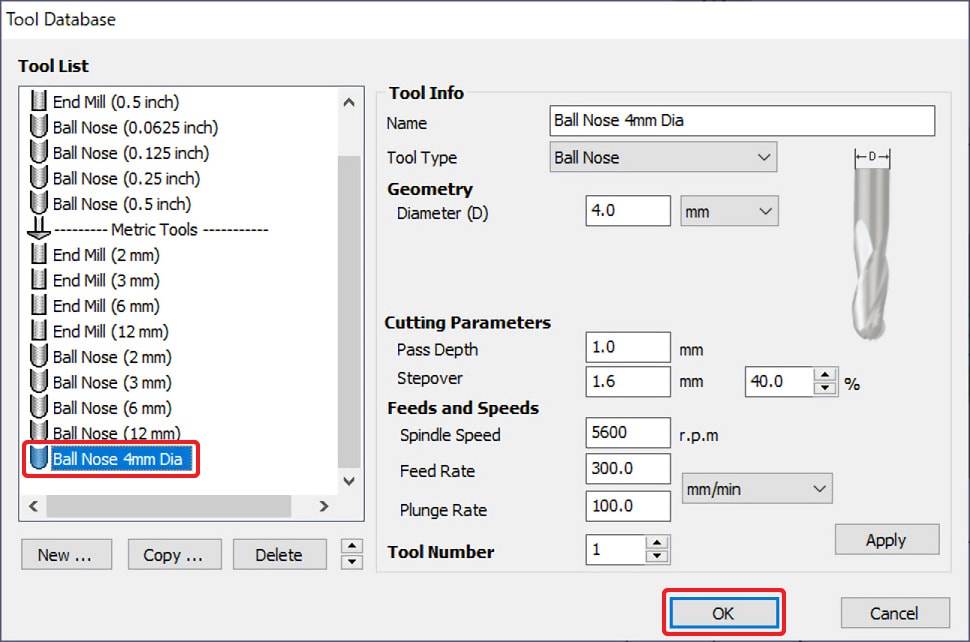Select End Mill (6 mm) list entry
The width and height of the screenshot is (970, 642).
click(x=105, y=306)
